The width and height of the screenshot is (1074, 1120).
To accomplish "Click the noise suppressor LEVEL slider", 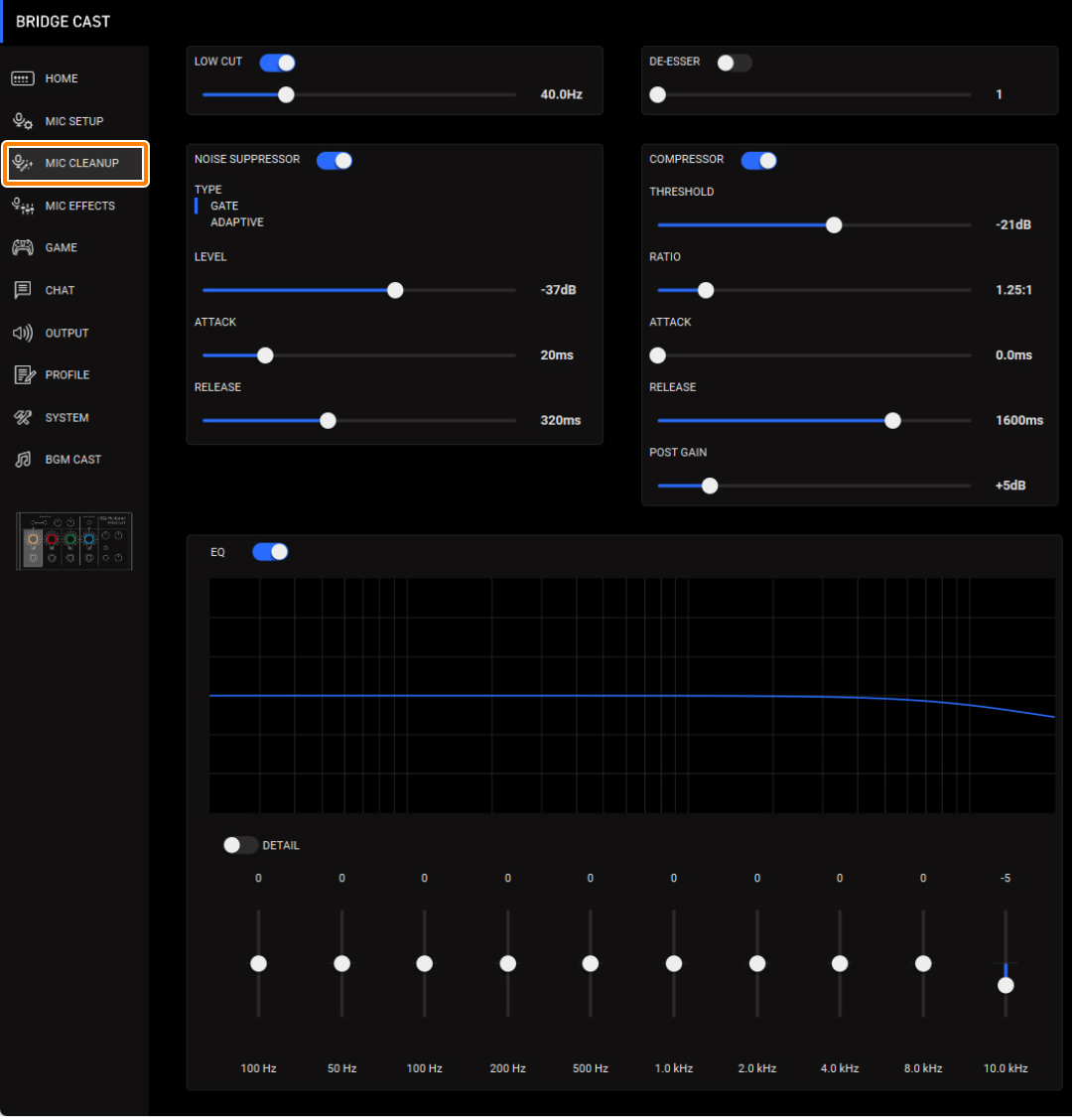I will [x=359, y=291].
